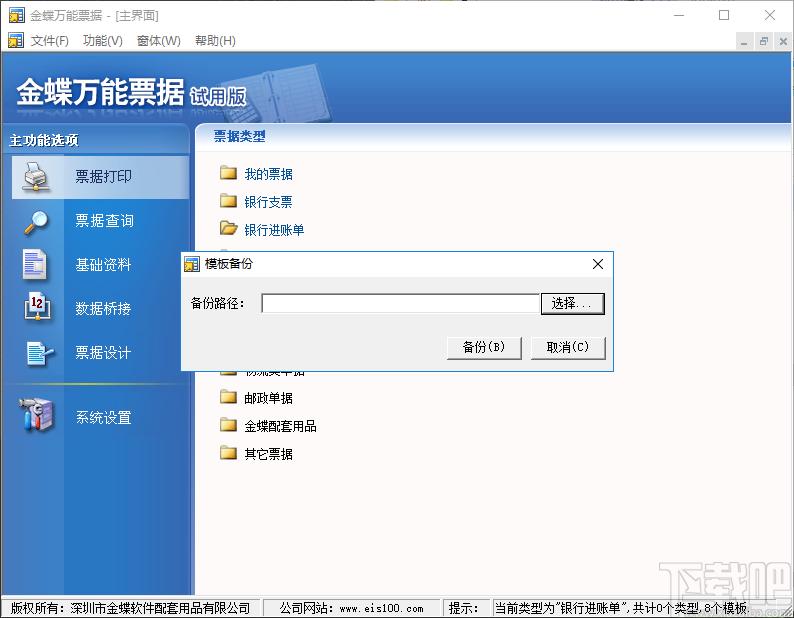Open the 票据打印 printer icon

(x=36, y=177)
